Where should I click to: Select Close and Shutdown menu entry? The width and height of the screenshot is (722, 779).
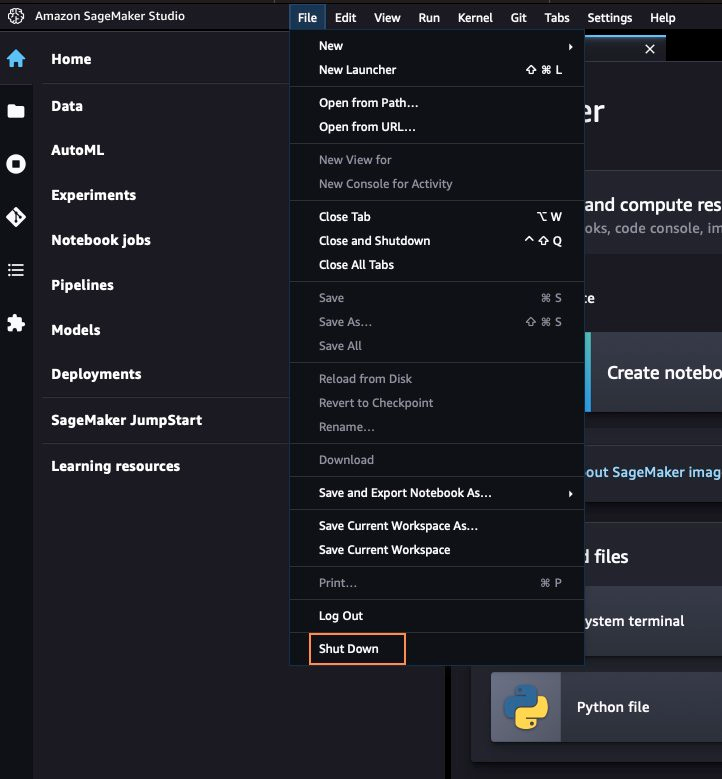coord(437,240)
